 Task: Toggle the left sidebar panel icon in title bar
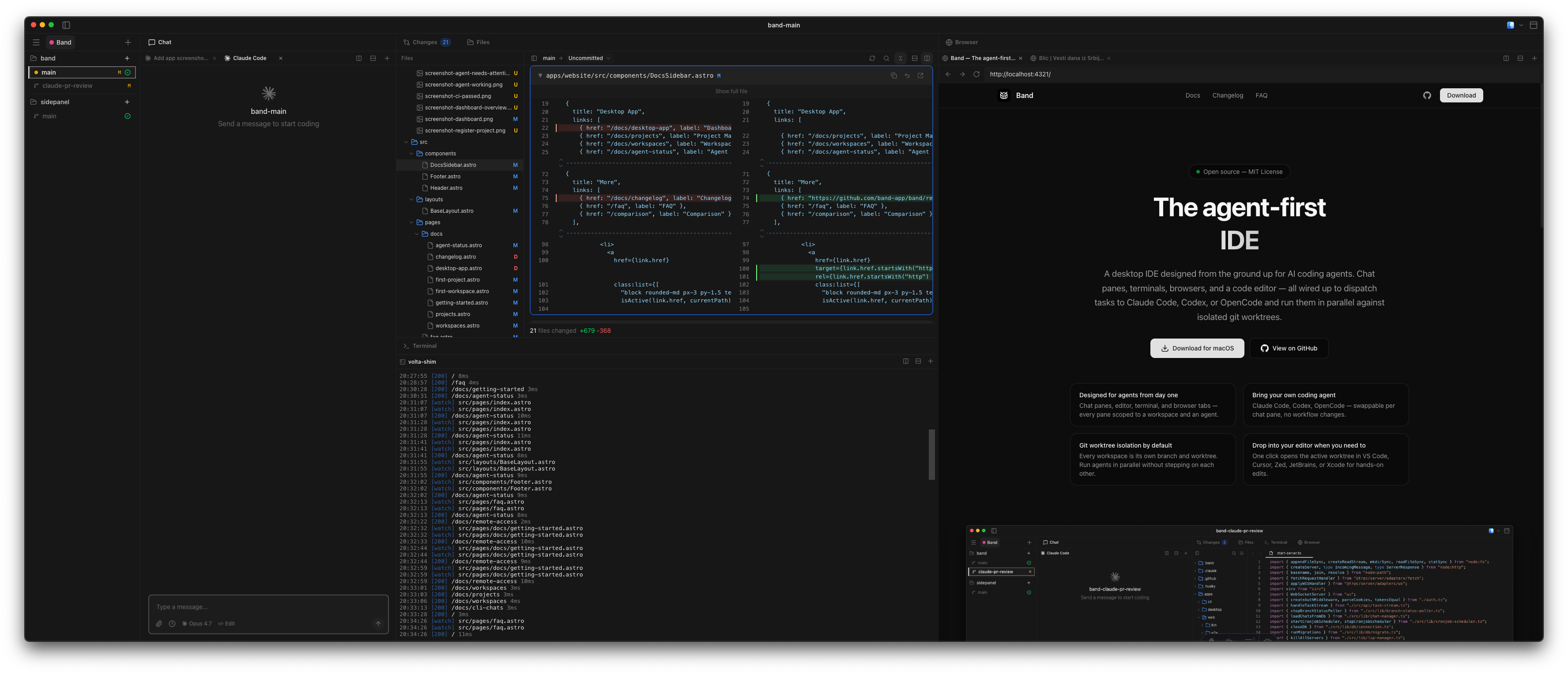point(66,25)
